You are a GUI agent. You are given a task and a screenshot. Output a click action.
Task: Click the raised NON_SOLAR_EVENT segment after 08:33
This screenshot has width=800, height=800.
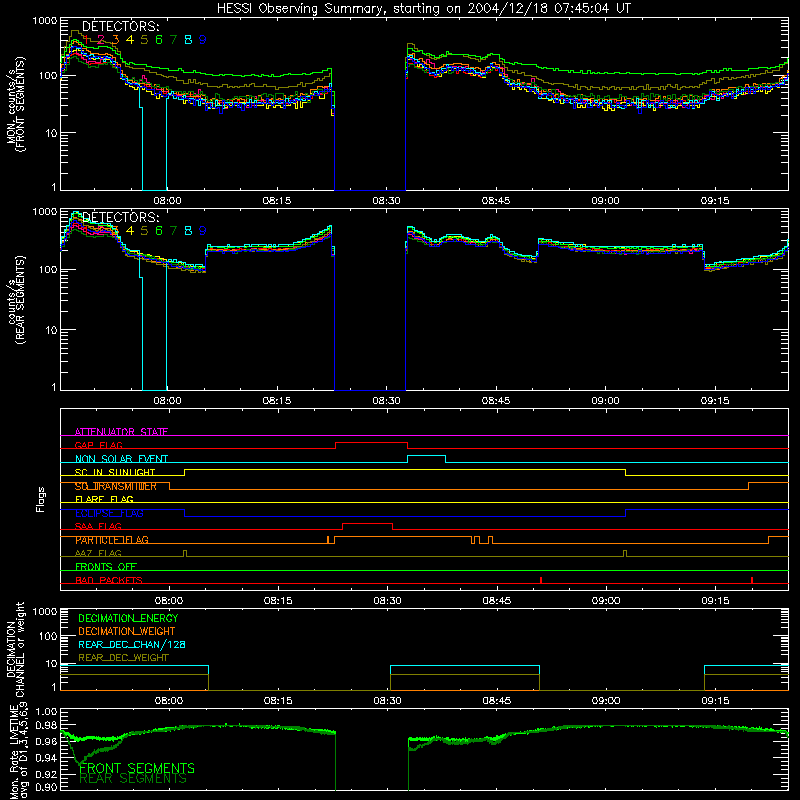tap(427, 456)
